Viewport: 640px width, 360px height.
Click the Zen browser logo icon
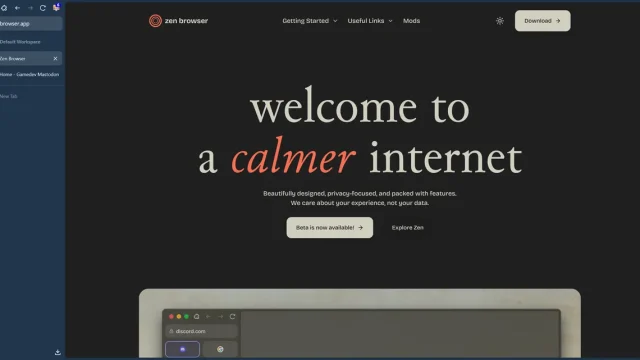pyautogui.click(x=155, y=21)
